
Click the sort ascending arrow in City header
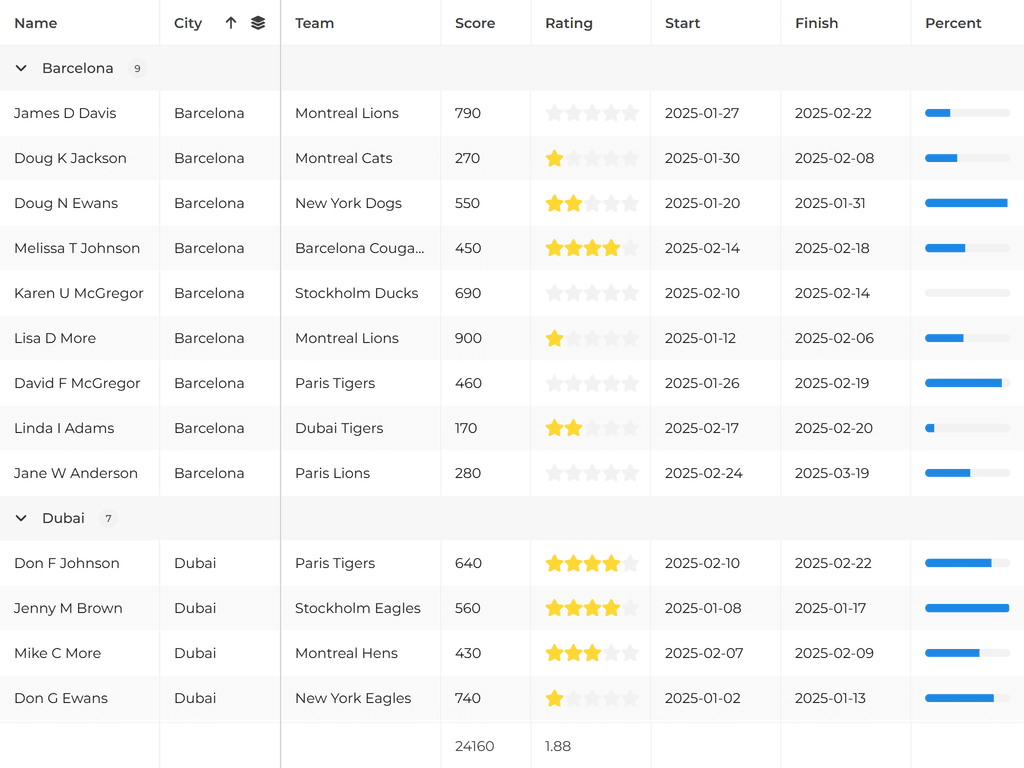pos(231,23)
